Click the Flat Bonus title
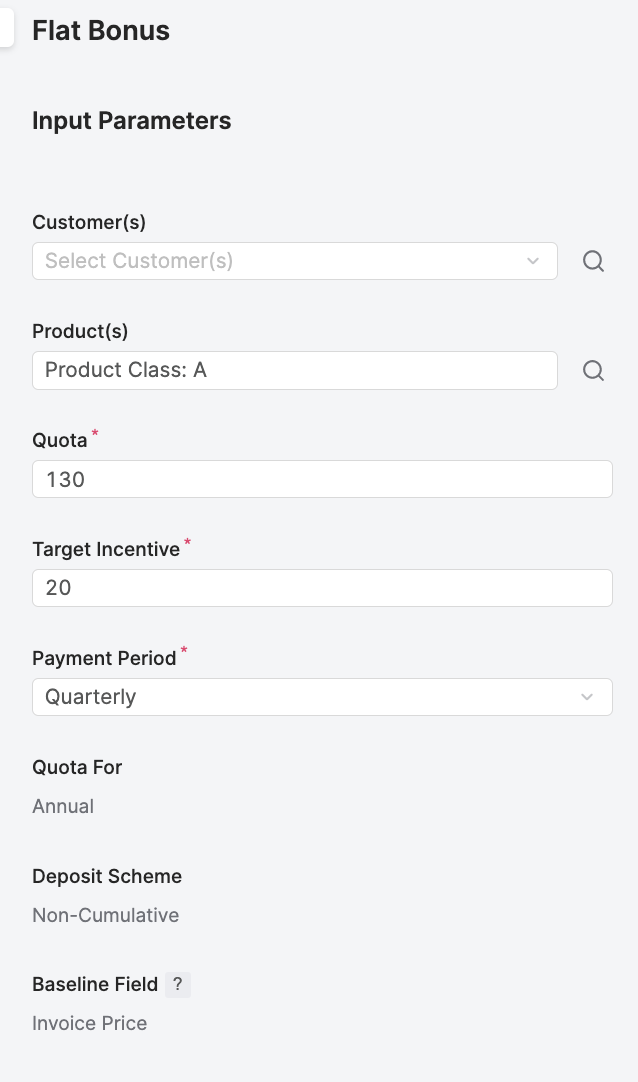The image size is (638, 1082). (x=101, y=31)
